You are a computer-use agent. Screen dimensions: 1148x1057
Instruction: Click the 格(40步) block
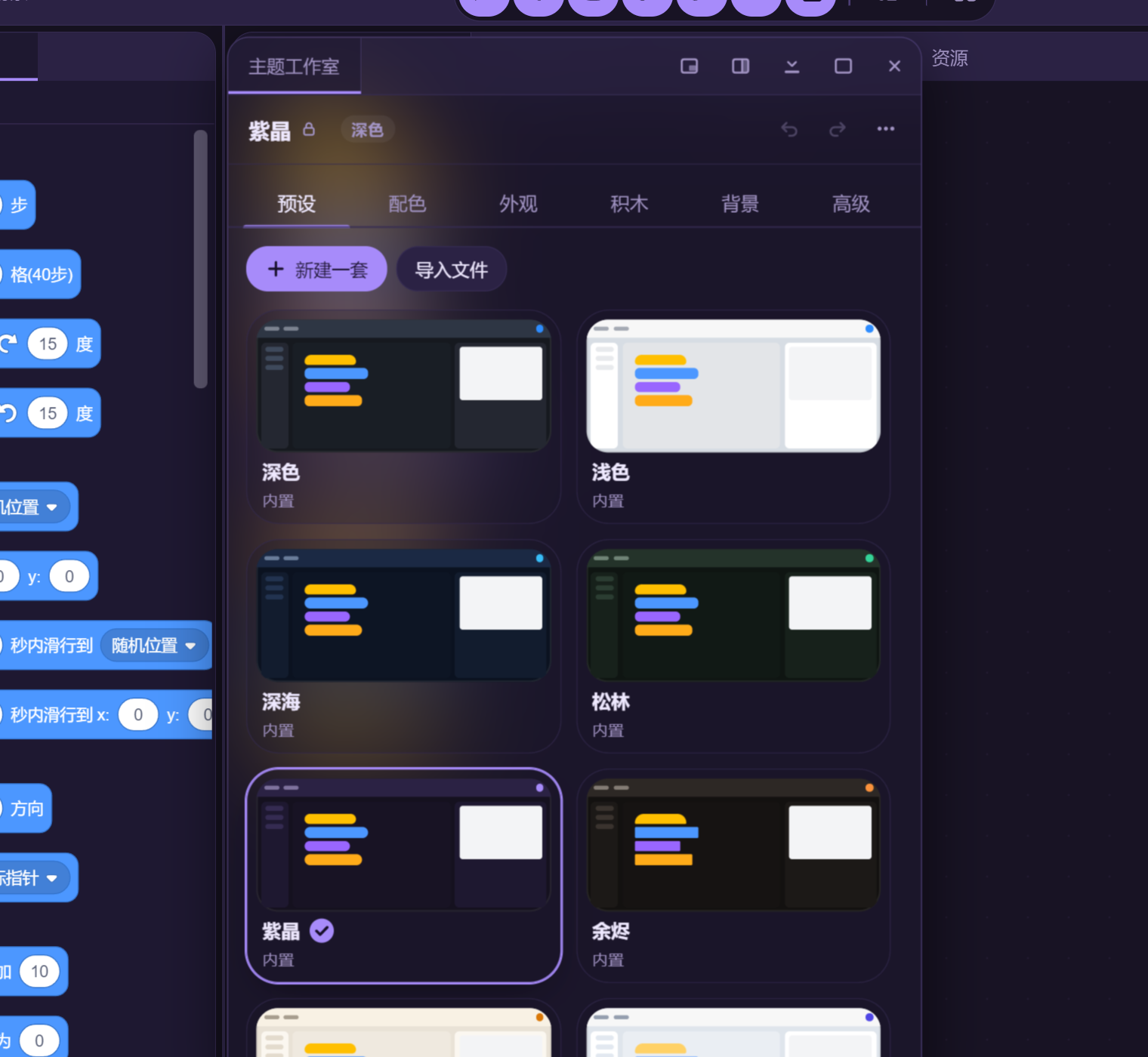pyautogui.click(x=39, y=274)
